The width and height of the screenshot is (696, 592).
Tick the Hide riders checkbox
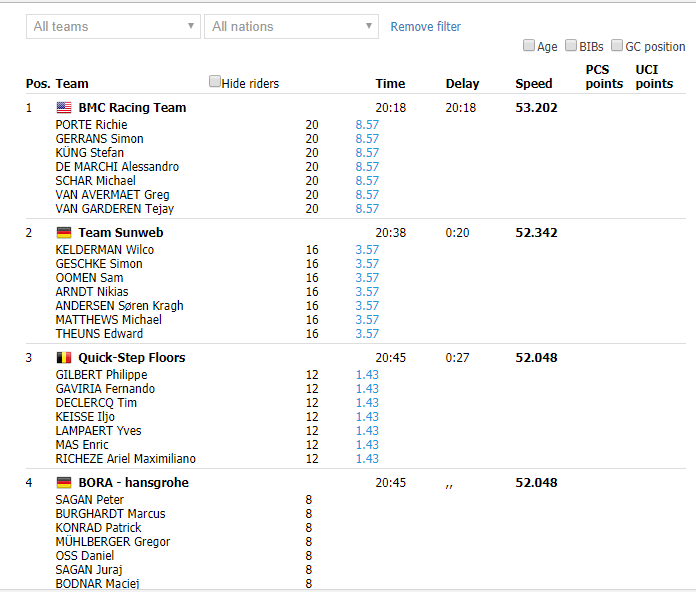214,81
